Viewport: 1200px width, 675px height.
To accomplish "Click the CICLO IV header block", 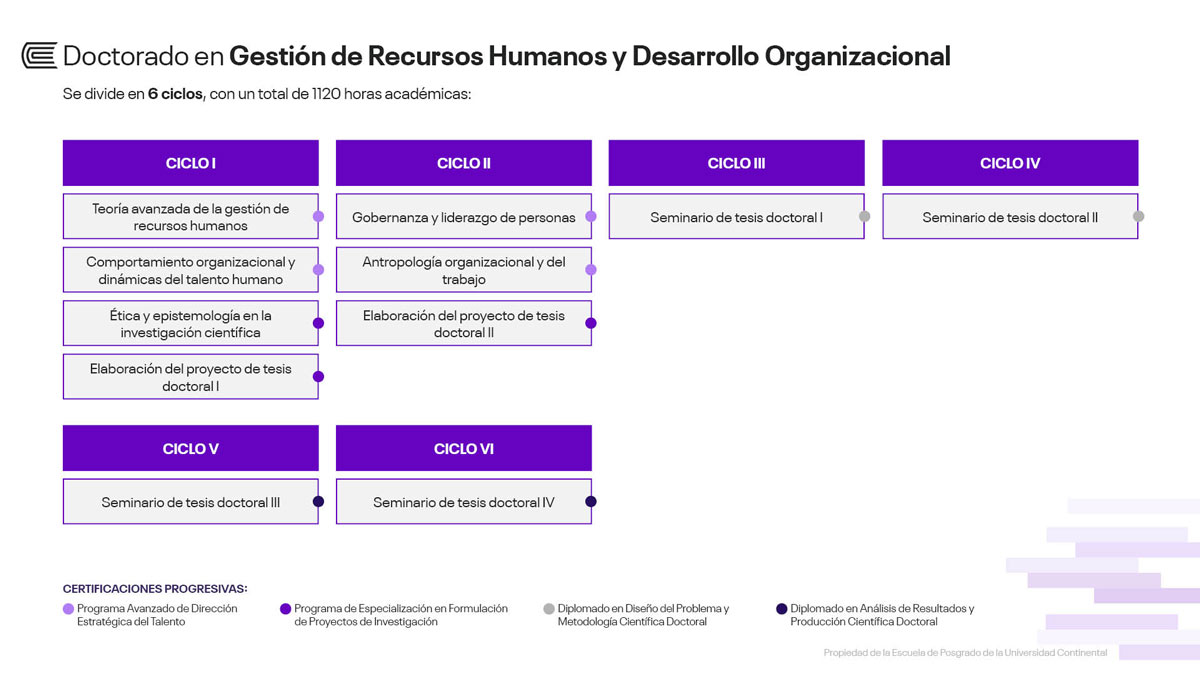I will tap(1009, 163).
